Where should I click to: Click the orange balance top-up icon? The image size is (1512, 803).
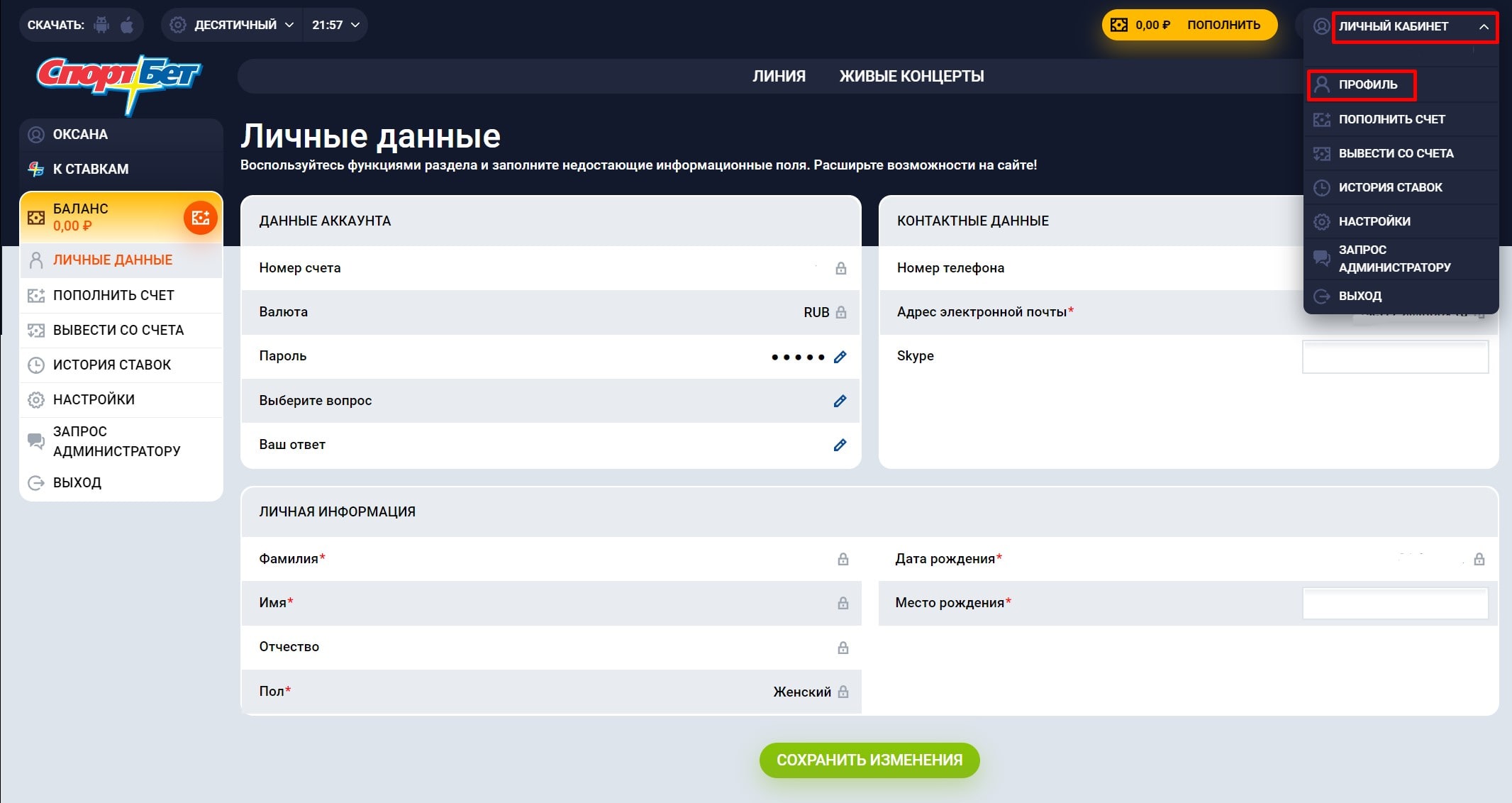(200, 218)
